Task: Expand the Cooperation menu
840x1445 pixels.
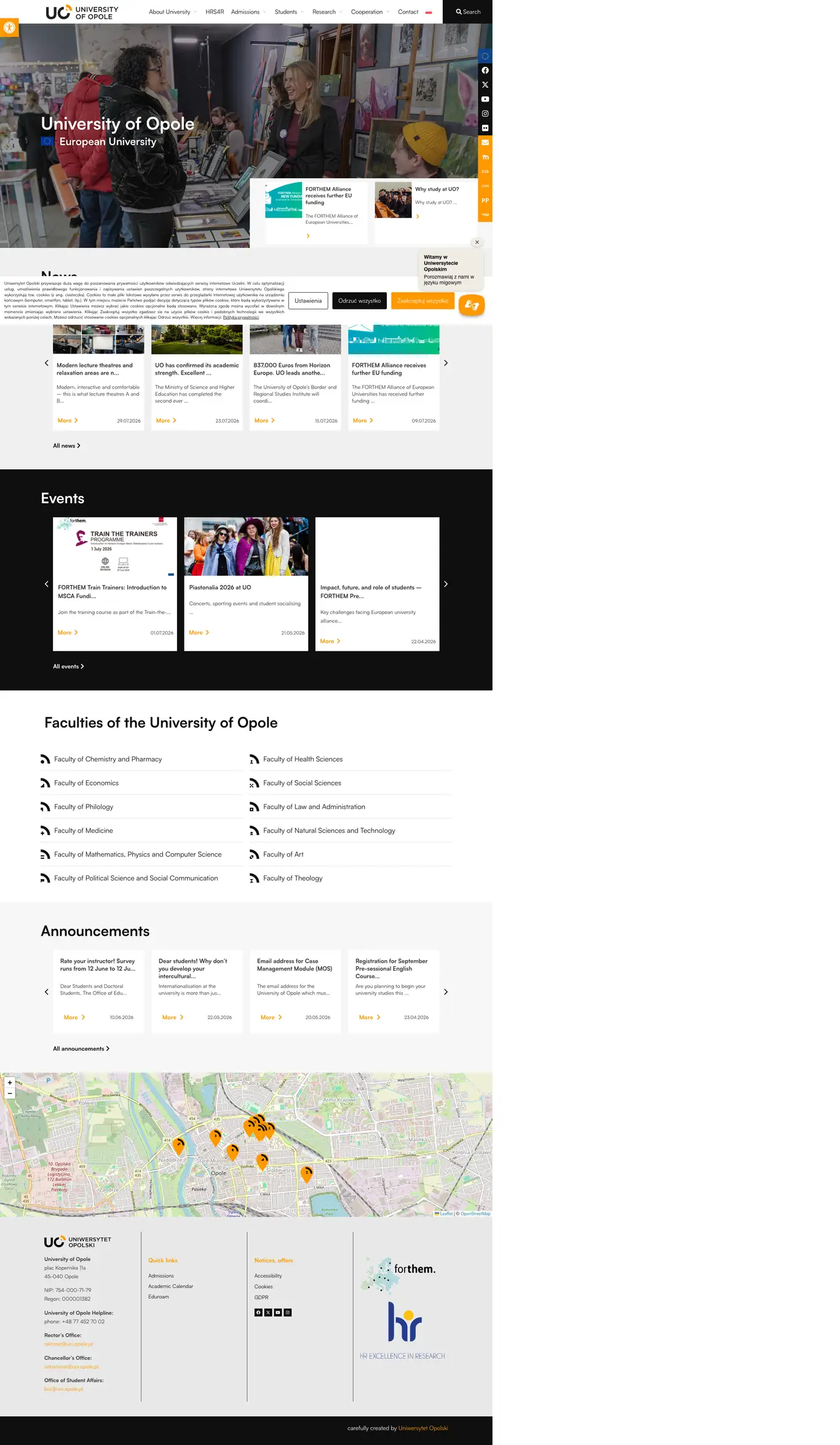Action: tap(370, 12)
